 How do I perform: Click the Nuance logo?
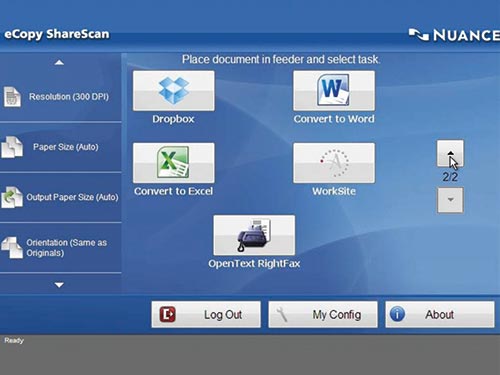pyautogui.click(x=454, y=35)
